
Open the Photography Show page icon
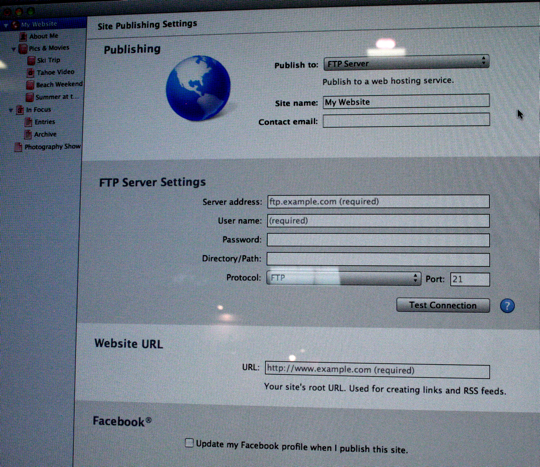click(x=18, y=147)
